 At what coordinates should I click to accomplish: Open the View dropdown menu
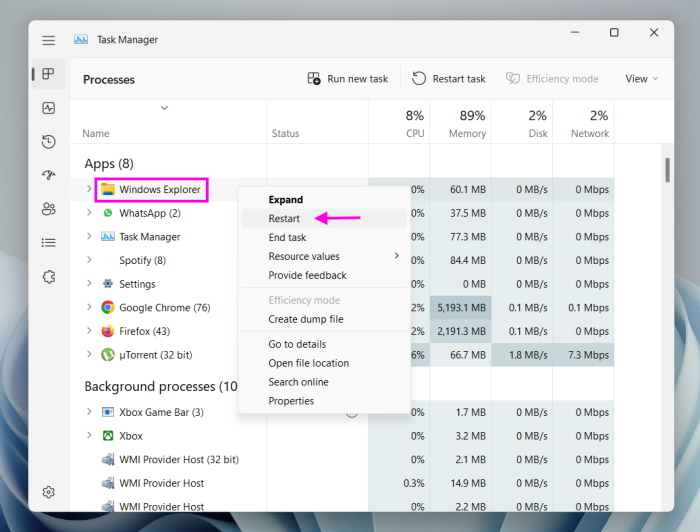641,79
